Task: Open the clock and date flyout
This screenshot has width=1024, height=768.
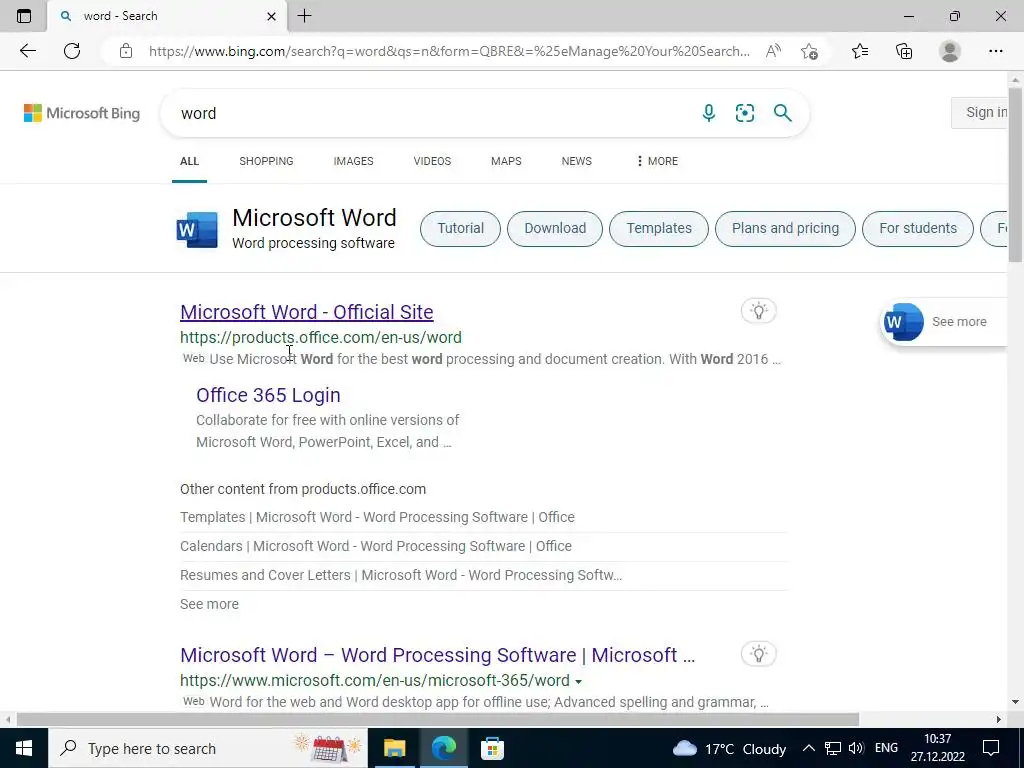Action: click(938, 748)
